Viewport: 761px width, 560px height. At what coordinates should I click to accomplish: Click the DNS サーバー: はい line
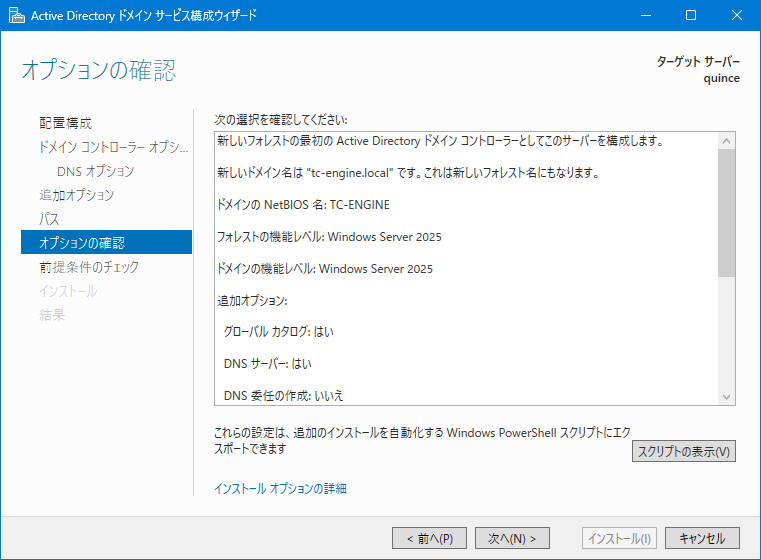click(267, 364)
